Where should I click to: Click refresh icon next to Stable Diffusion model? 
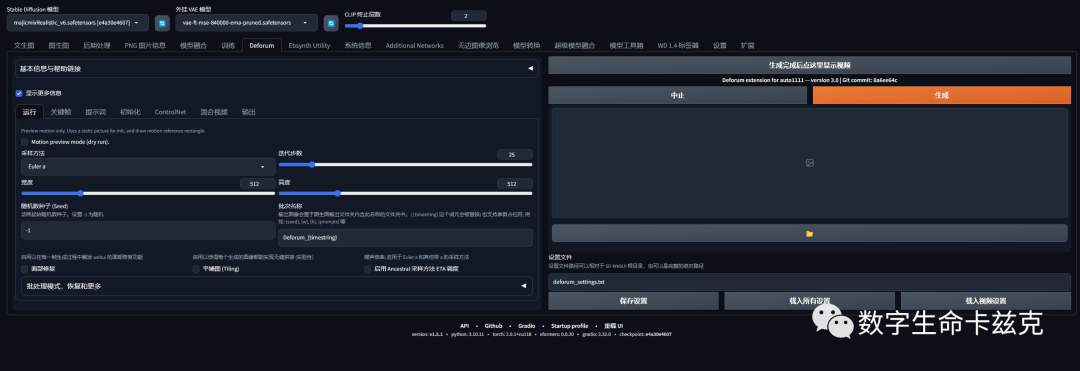(162, 23)
